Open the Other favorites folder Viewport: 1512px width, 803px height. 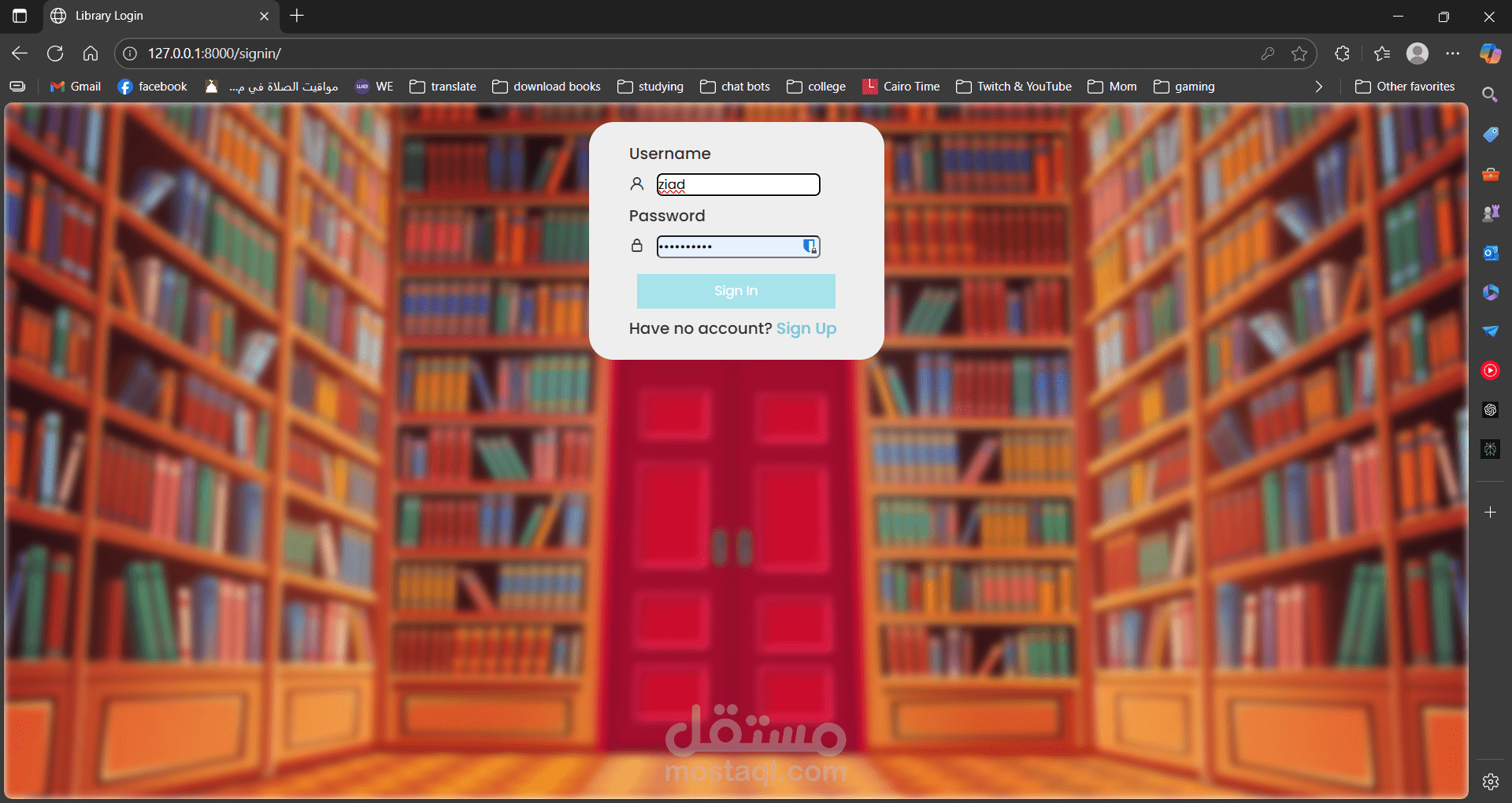(x=1405, y=87)
